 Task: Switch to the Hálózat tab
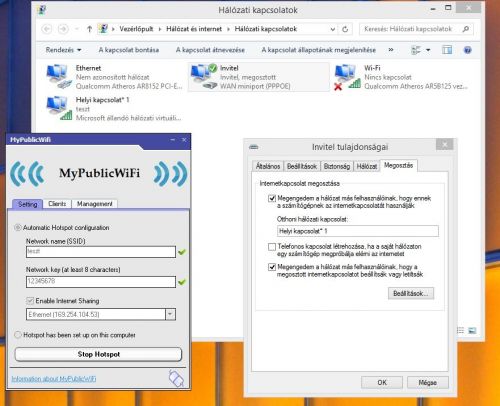(367, 166)
